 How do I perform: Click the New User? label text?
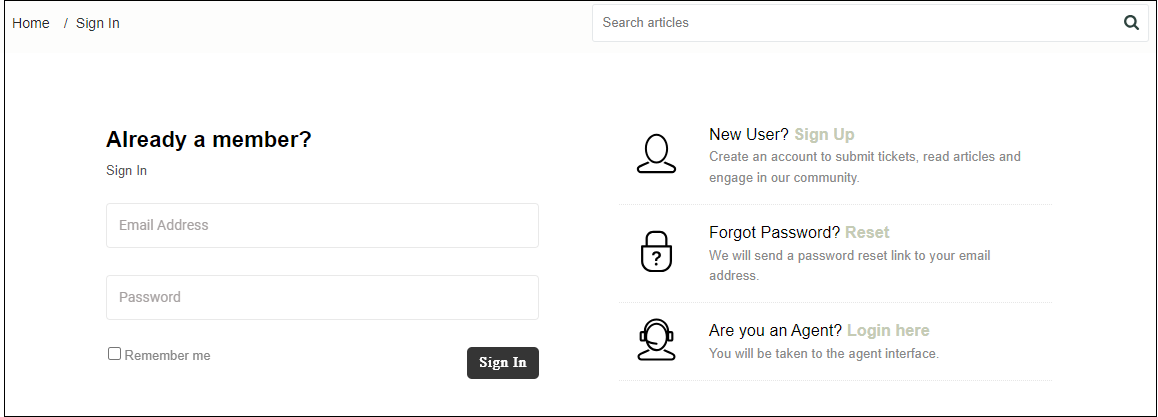click(749, 134)
